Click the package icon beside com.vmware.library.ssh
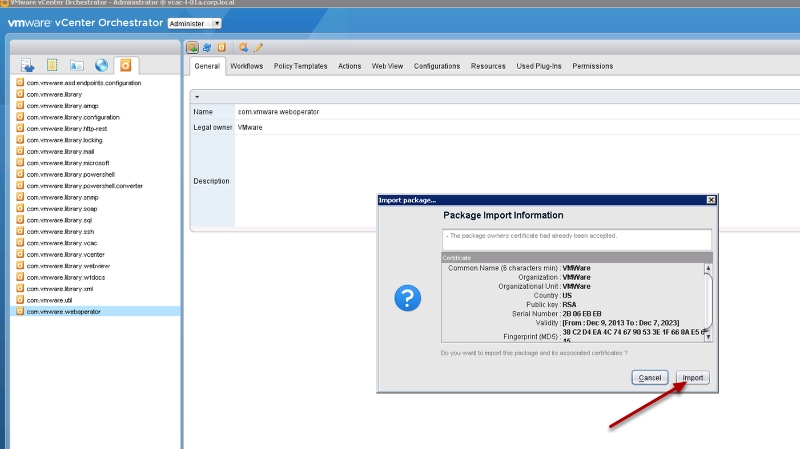Screen dimensions: 800x449 coord(20,232)
